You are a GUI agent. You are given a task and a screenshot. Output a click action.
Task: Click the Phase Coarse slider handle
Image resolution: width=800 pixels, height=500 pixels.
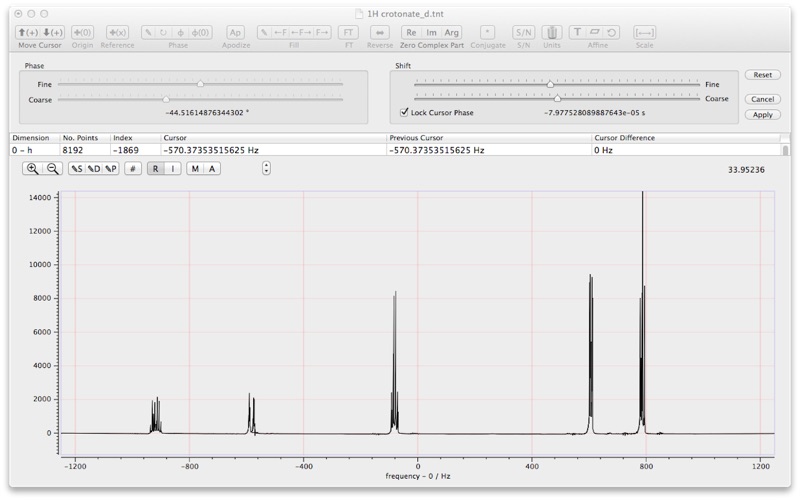click(x=166, y=99)
